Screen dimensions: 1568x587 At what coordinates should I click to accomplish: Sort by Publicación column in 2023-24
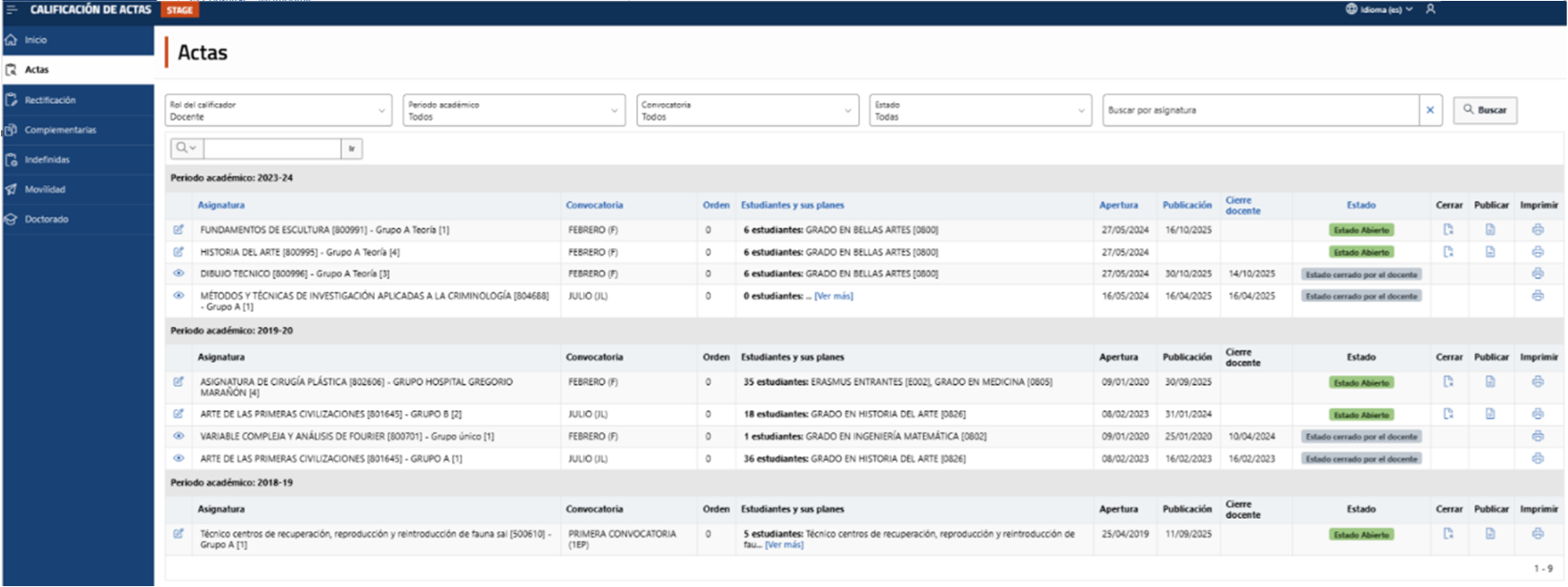click(x=1187, y=205)
